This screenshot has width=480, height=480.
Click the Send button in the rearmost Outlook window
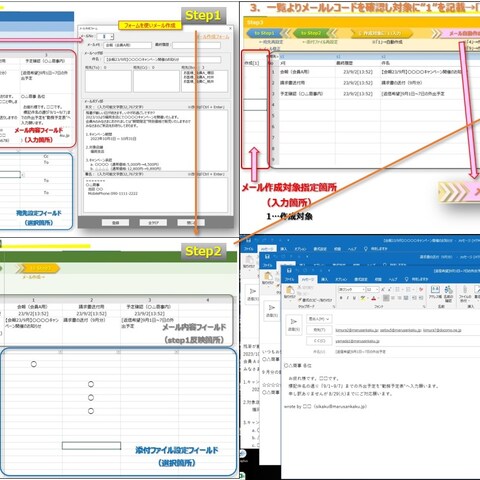coord(252,294)
